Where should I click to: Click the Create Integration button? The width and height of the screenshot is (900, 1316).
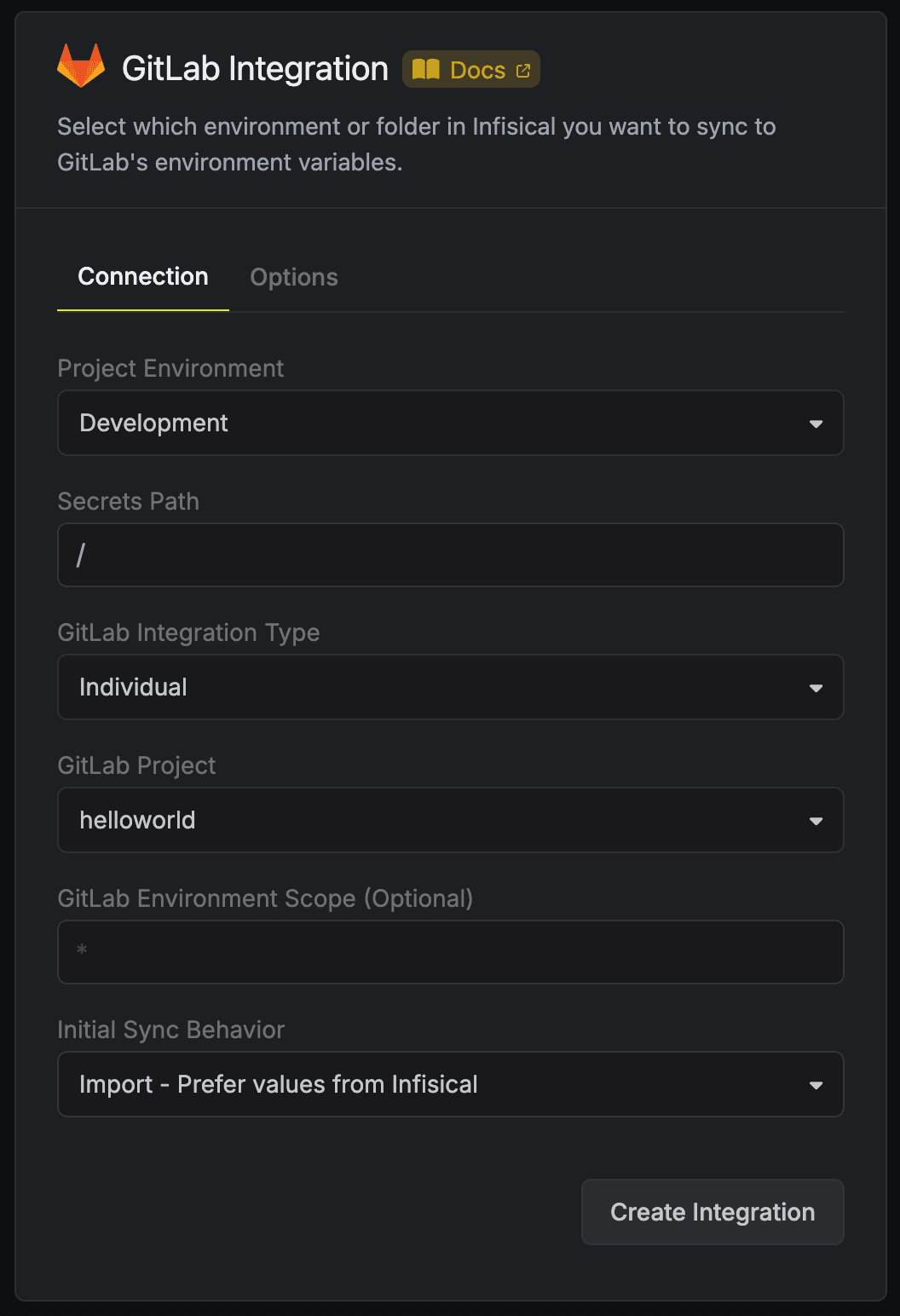[712, 1211]
